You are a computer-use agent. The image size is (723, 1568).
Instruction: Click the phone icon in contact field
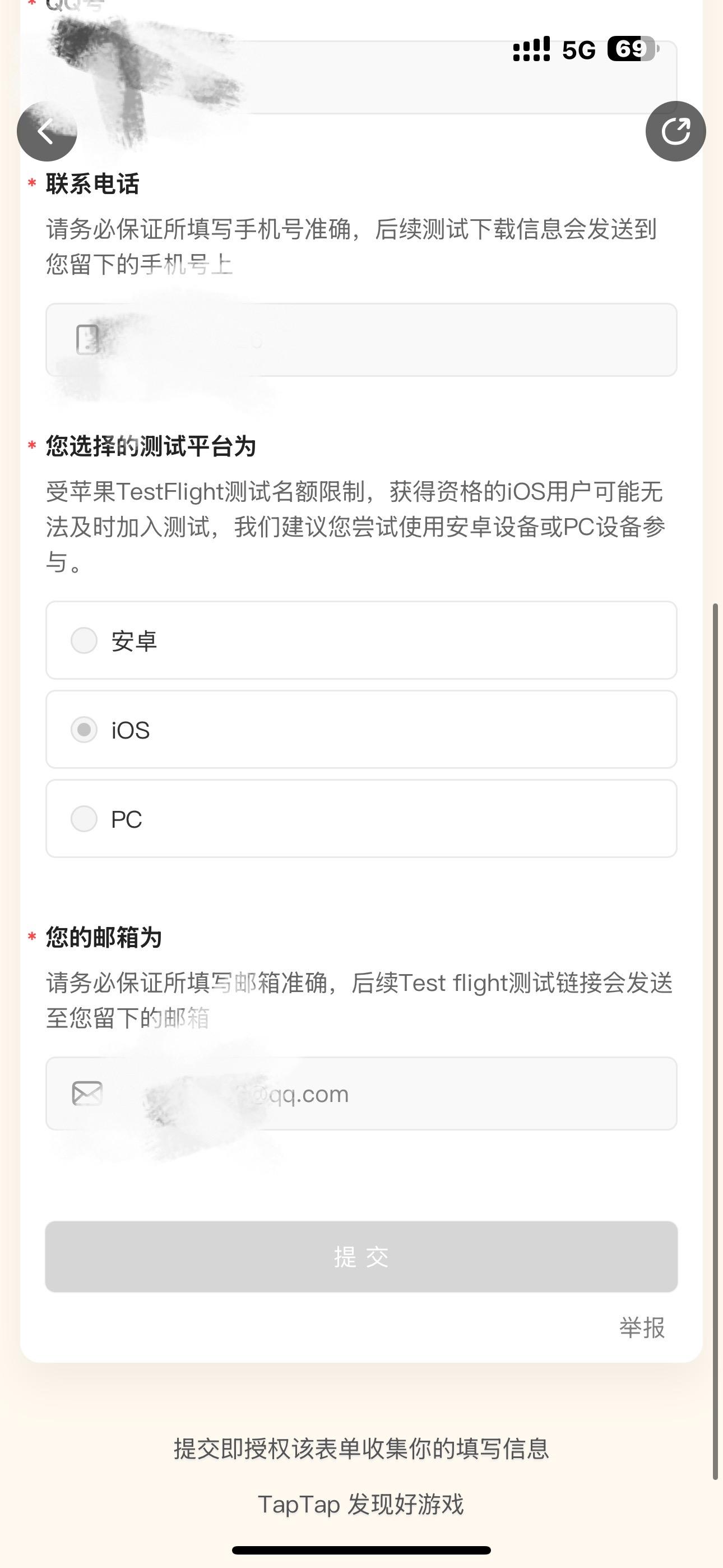(87, 340)
